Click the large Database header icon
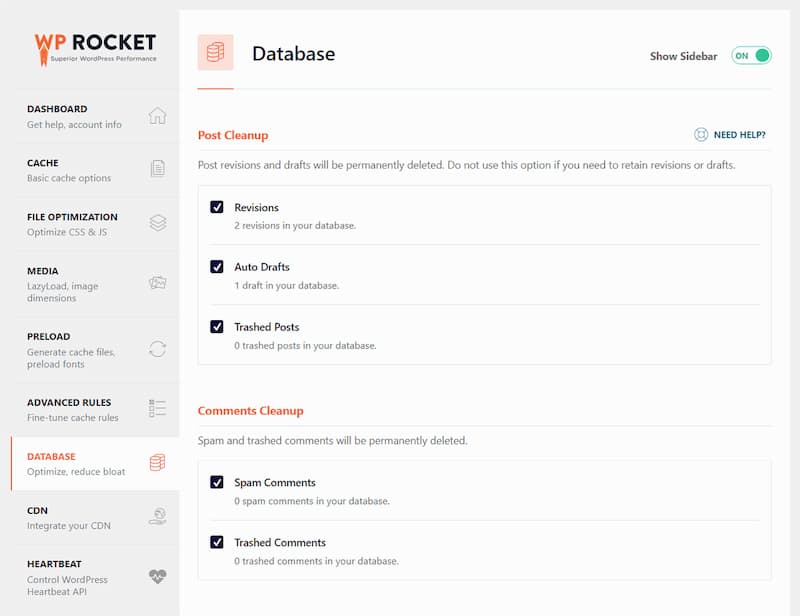 coord(215,52)
